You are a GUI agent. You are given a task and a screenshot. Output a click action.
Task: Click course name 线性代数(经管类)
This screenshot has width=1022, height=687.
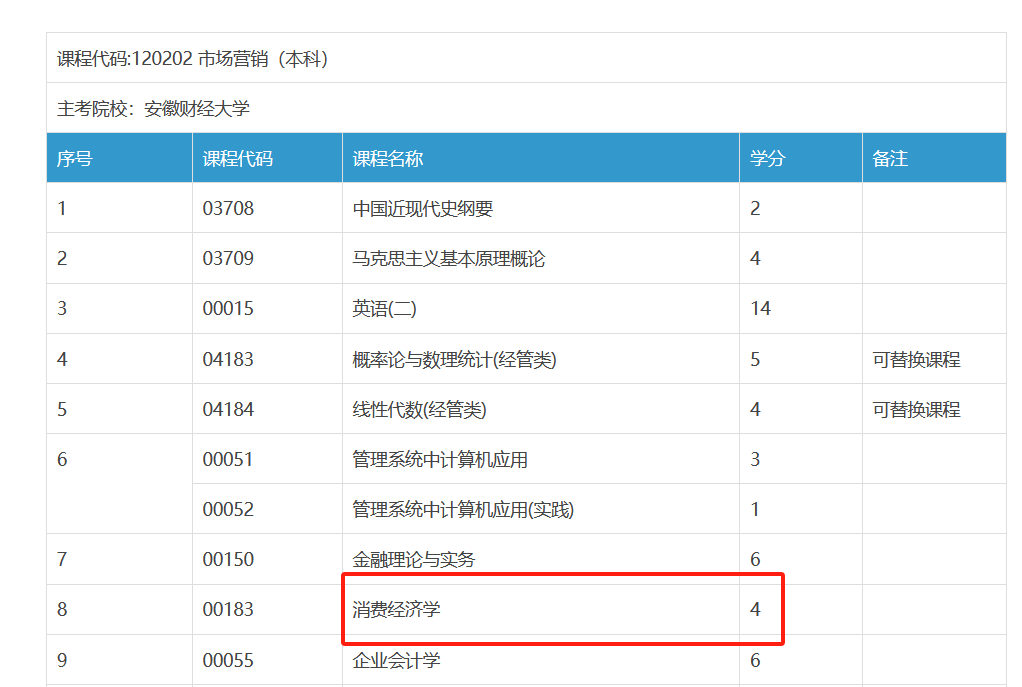(419, 409)
